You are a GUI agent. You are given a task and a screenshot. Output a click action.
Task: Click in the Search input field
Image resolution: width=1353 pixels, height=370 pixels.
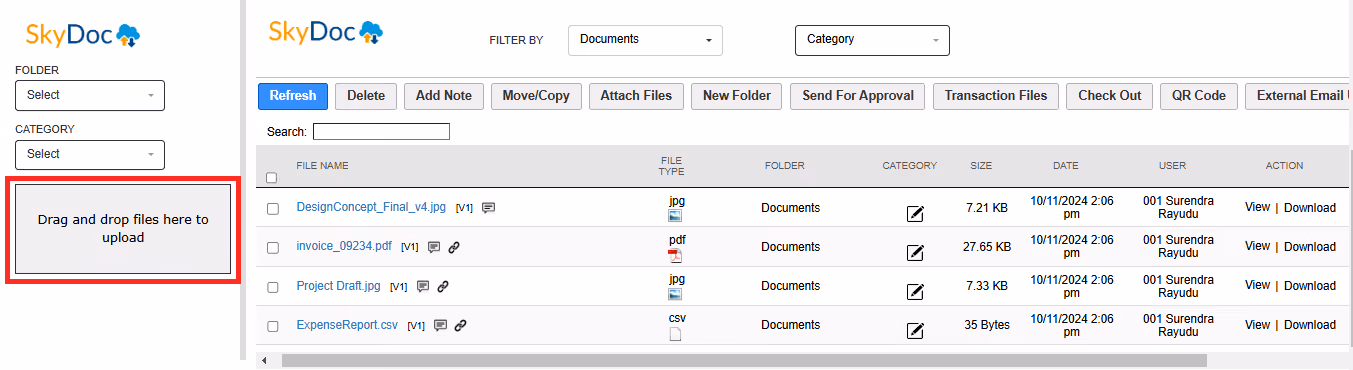click(381, 131)
